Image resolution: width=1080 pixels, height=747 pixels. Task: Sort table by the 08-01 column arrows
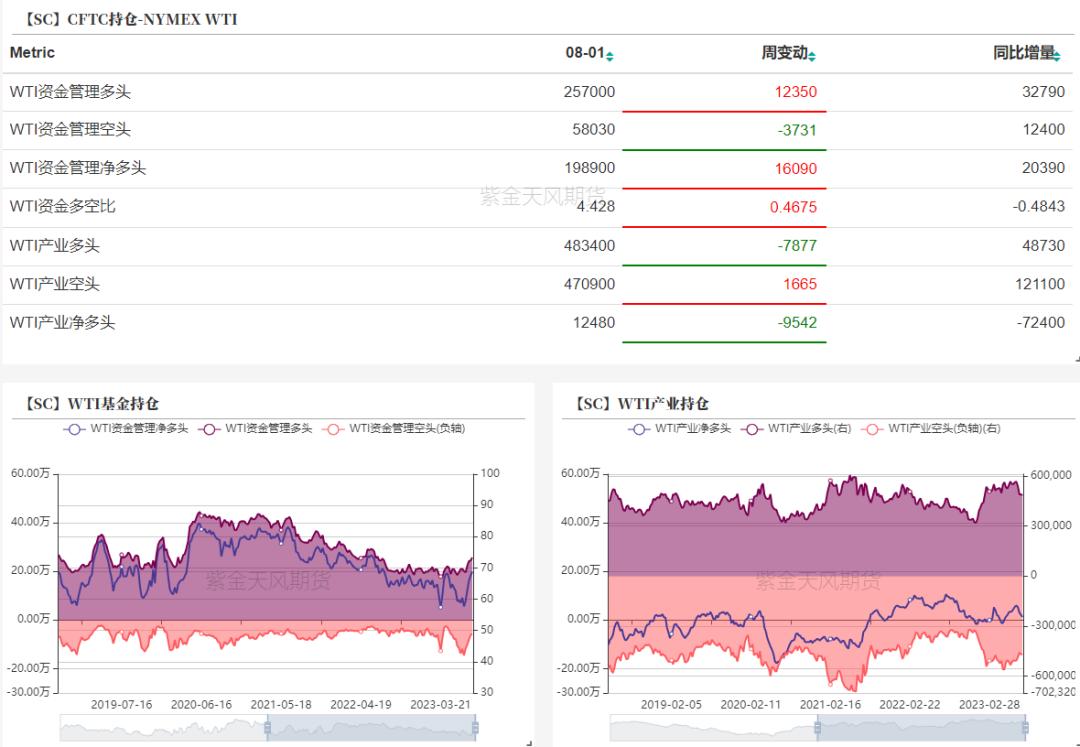pos(610,55)
